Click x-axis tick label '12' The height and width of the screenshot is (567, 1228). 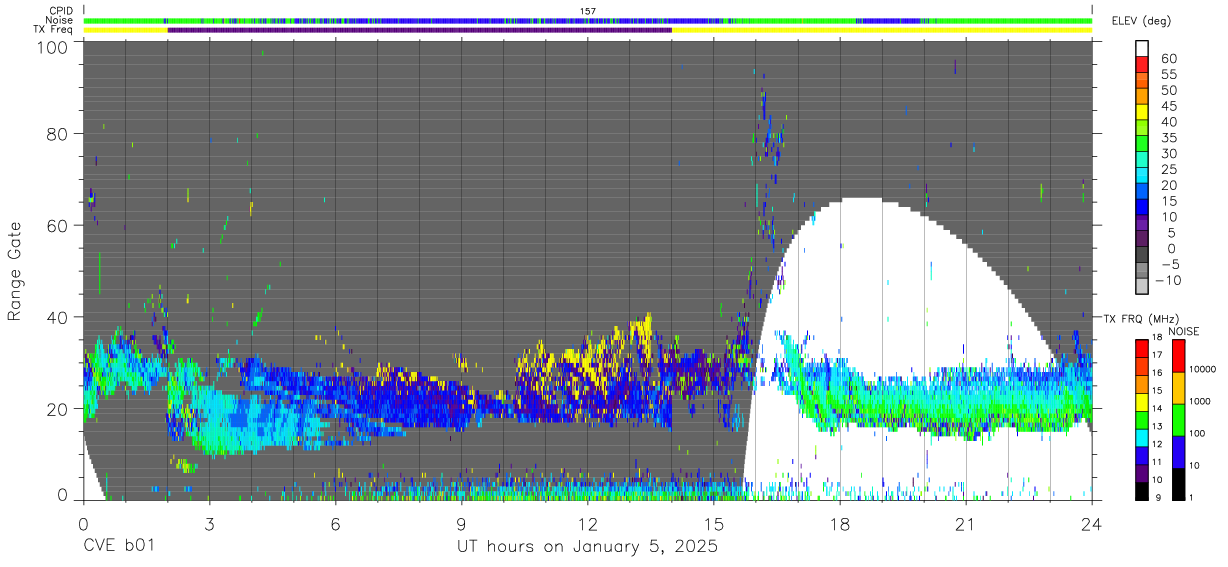(x=588, y=524)
